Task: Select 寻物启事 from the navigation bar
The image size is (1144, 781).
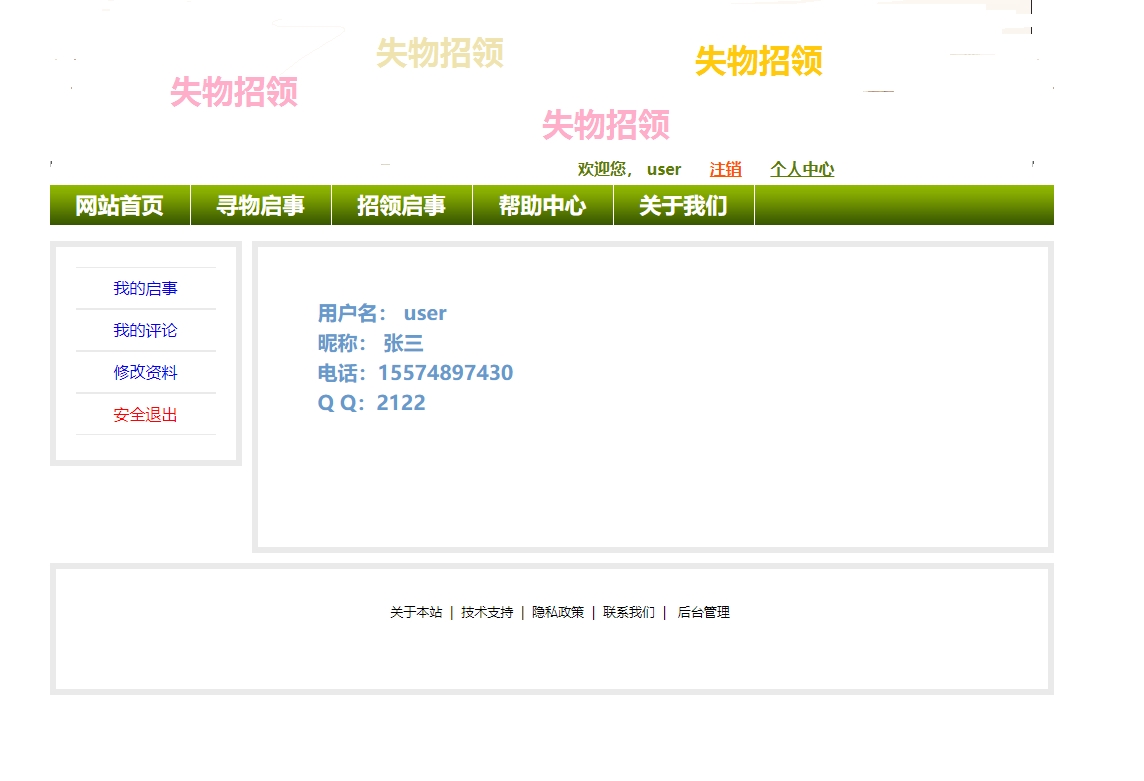Action: coord(260,204)
